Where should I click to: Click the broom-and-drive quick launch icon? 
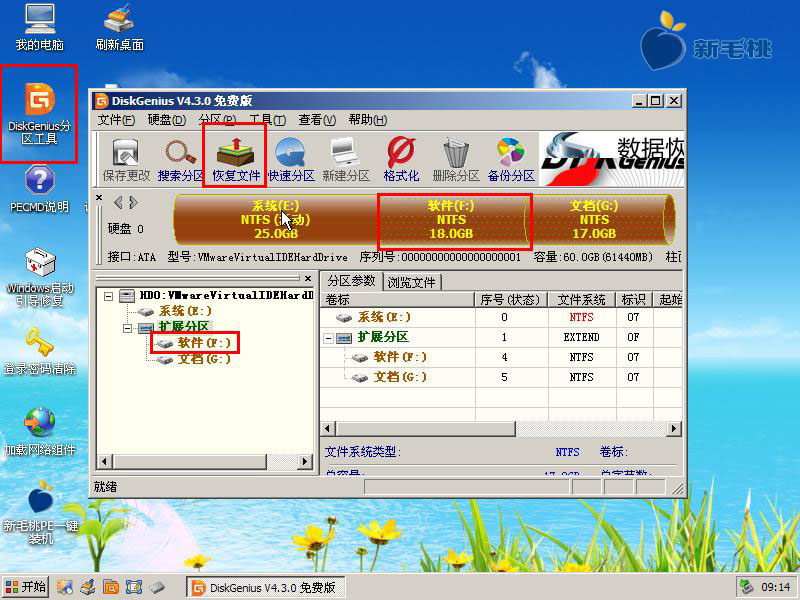pyautogui.click(x=87, y=587)
